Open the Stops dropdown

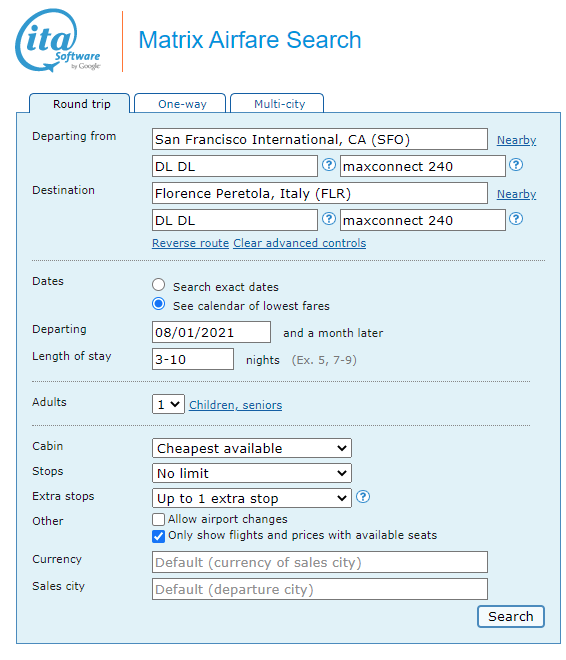pyautogui.click(x=252, y=473)
